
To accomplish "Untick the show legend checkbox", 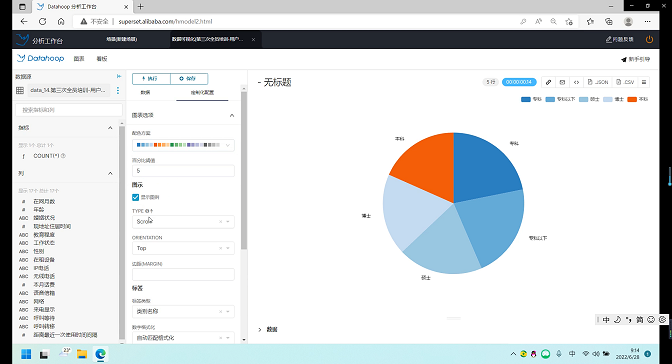I will [135, 197].
